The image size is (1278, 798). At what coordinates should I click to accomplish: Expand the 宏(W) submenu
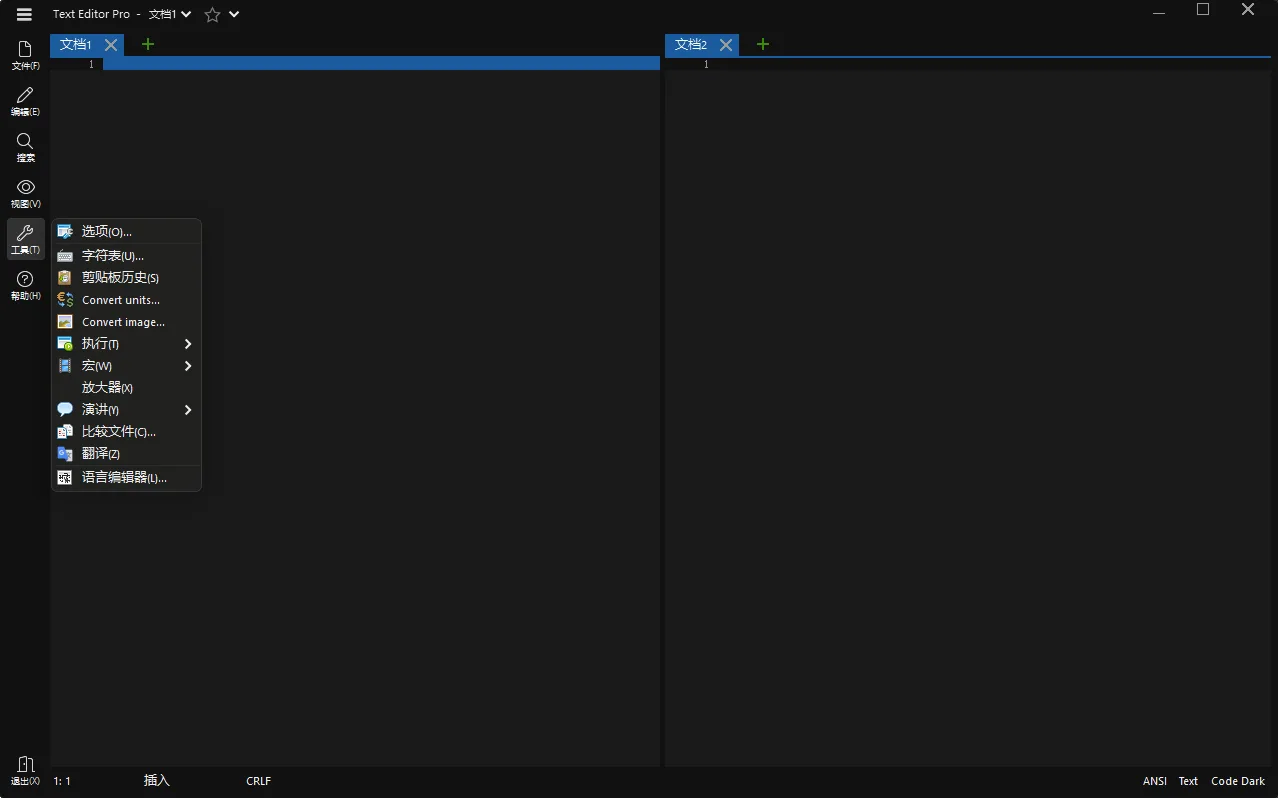coord(127,366)
